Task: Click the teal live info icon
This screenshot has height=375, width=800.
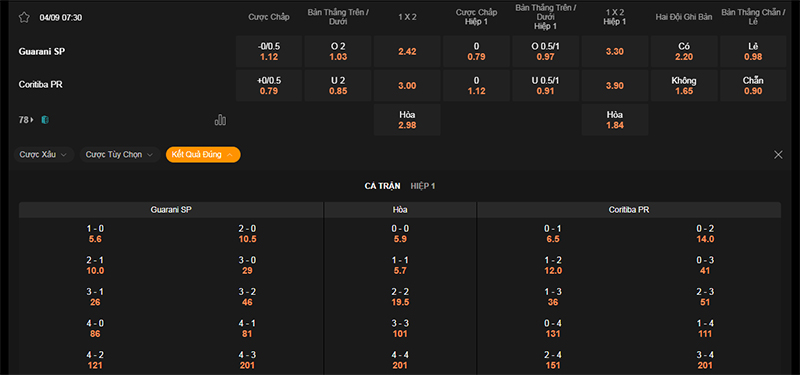Action: (45, 120)
